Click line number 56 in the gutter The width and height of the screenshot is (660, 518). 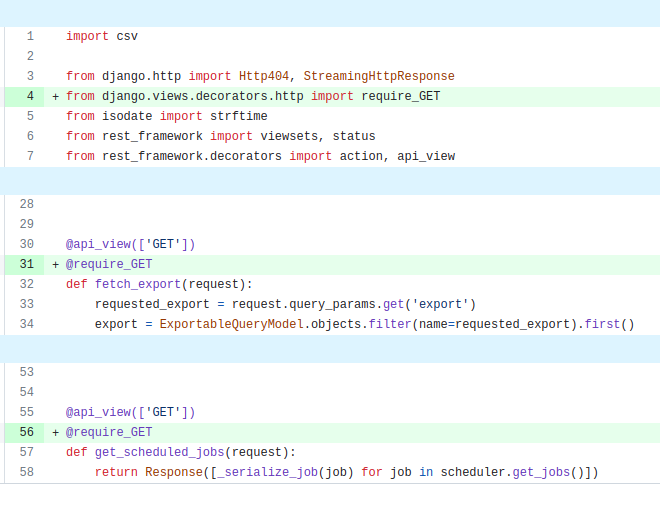(x=27, y=432)
